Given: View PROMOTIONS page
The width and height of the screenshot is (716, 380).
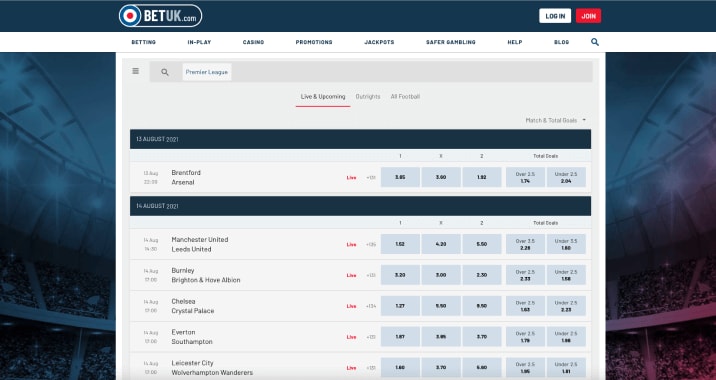Looking at the screenshot, I should pos(314,42).
